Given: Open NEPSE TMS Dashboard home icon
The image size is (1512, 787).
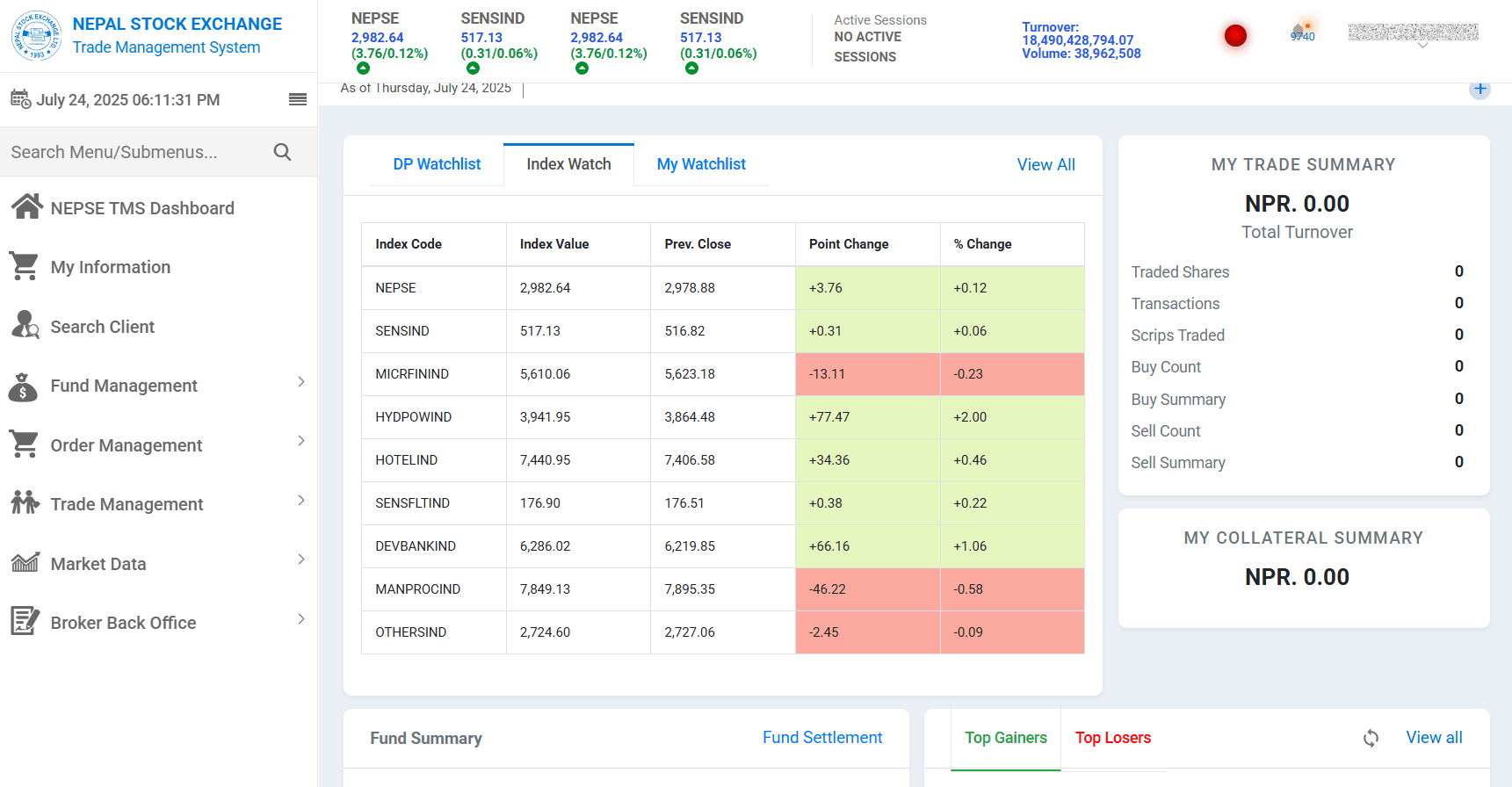Looking at the screenshot, I should tap(26, 207).
